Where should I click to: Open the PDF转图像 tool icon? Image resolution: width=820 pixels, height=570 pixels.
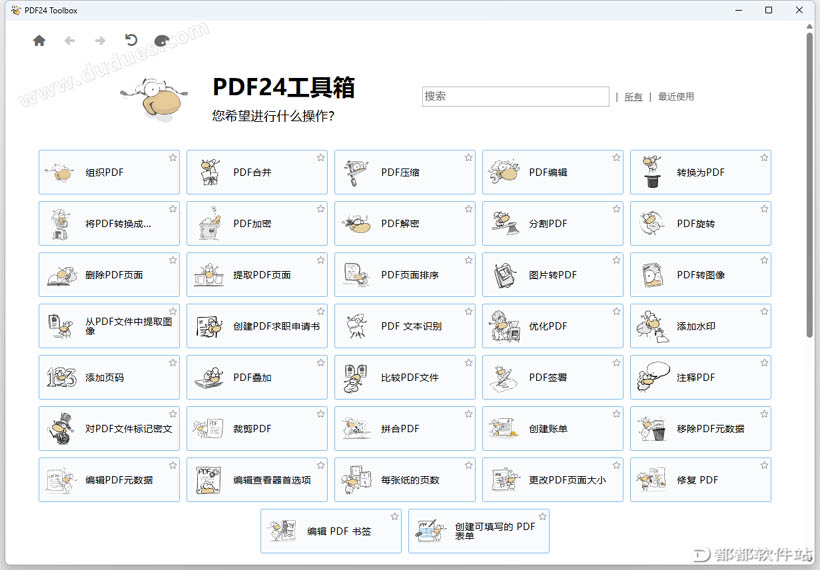click(652, 275)
